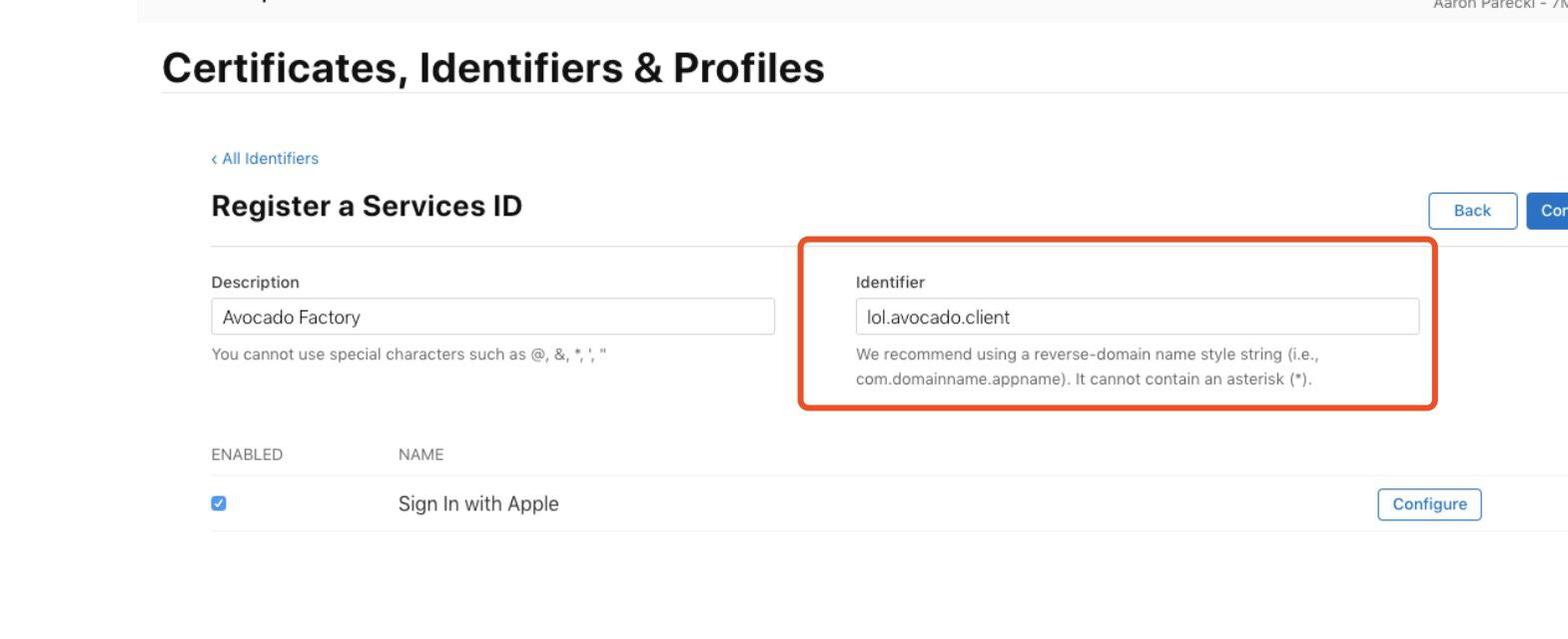The width and height of the screenshot is (1568, 639).
Task: Click the Register a Services ID heading
Action: tap(367, 206)
